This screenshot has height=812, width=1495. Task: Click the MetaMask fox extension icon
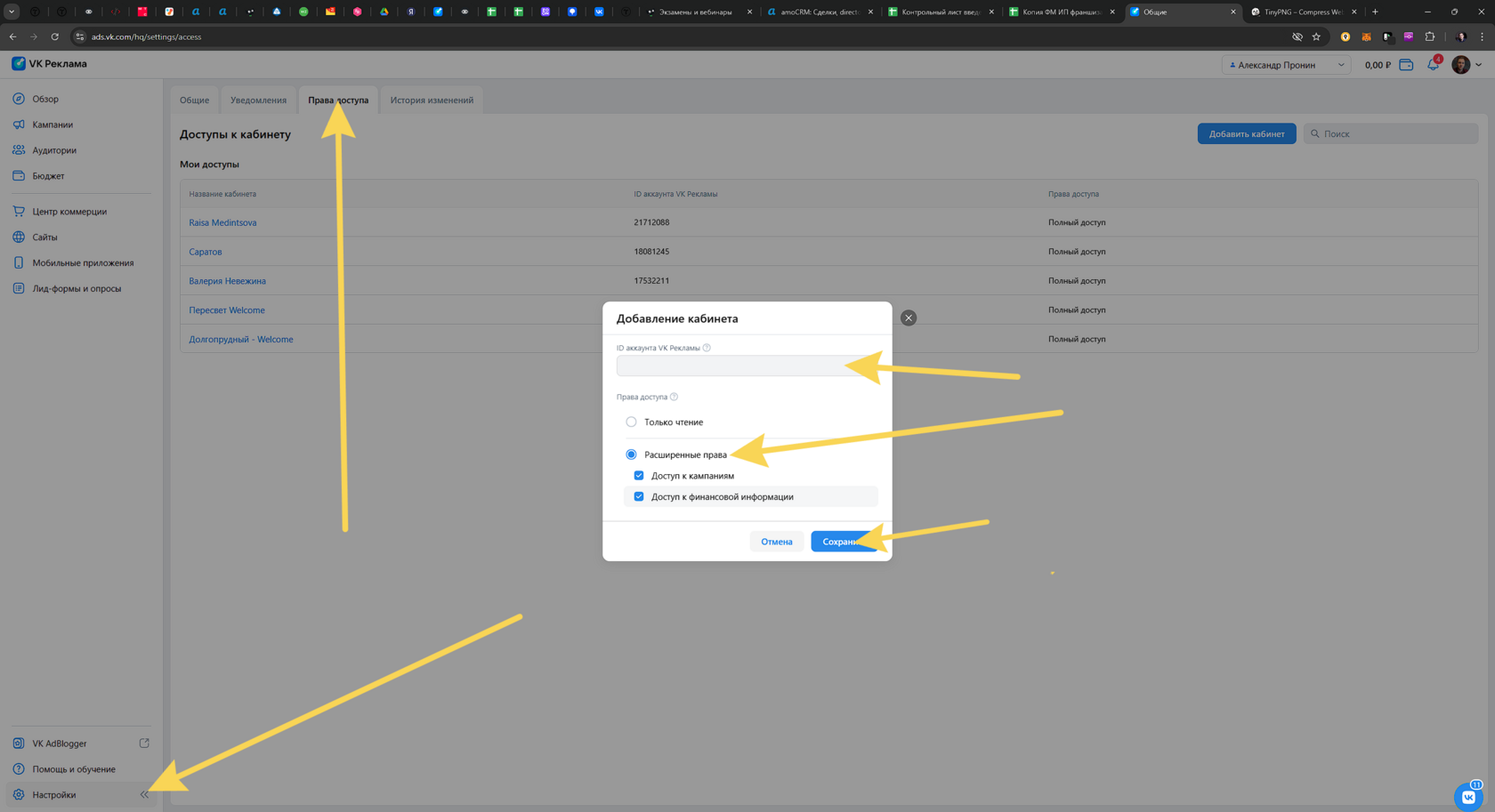coord(1366,36)
